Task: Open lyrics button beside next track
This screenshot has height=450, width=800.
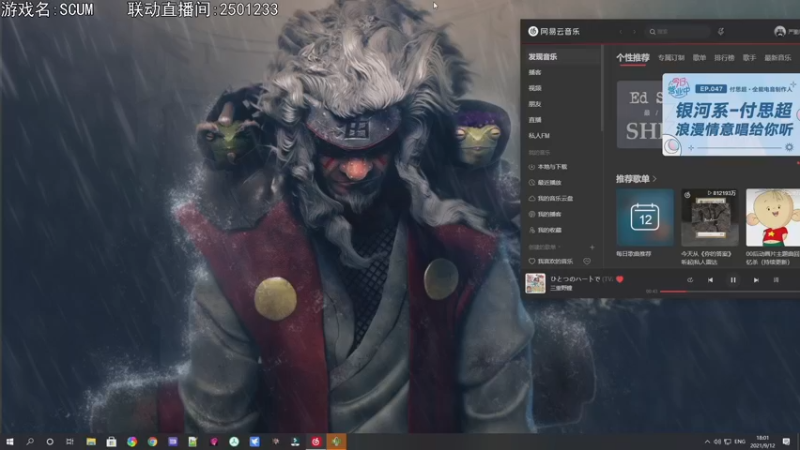Action: [x=776, y=280]
